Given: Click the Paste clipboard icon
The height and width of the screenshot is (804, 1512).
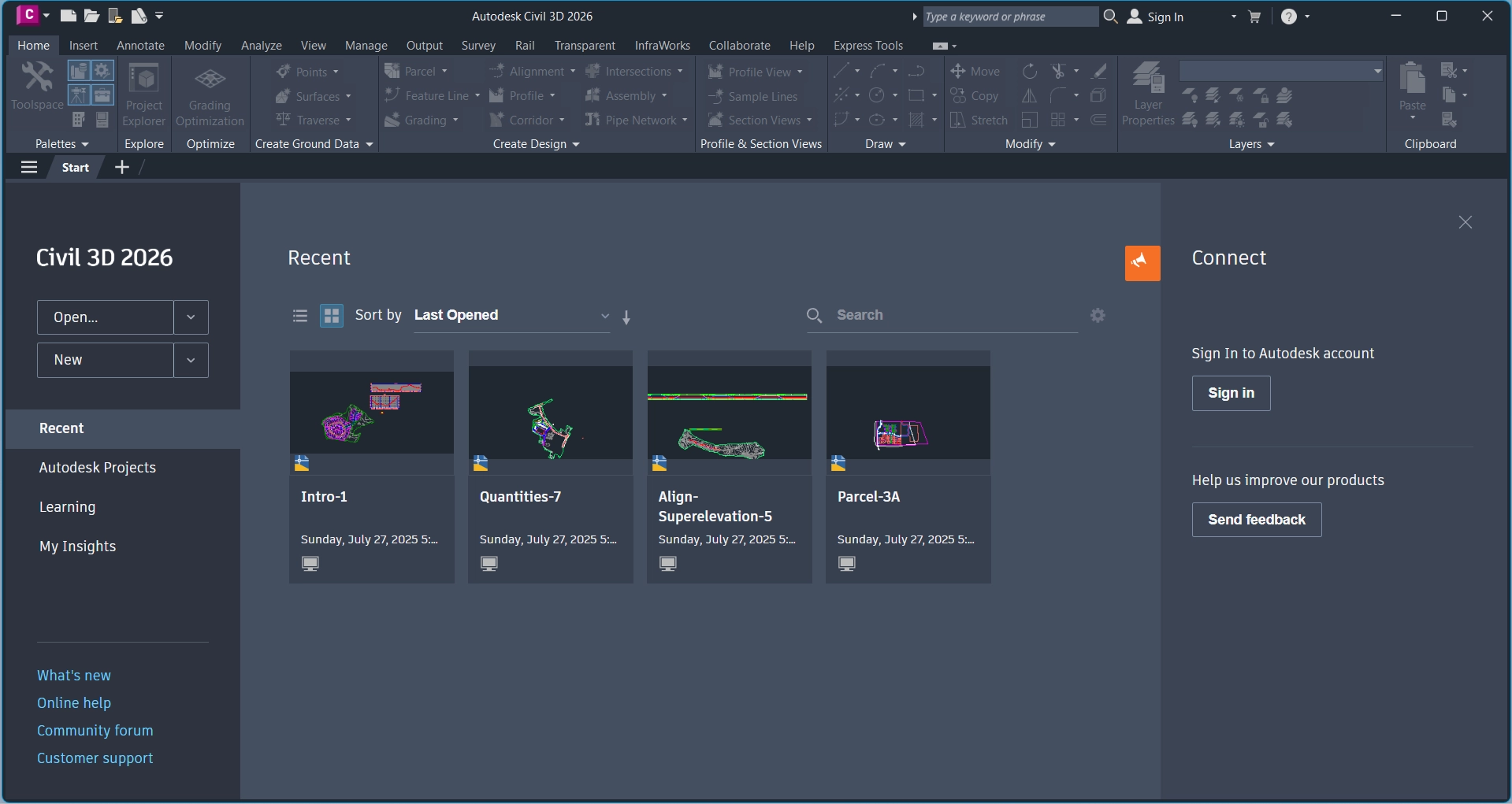Looking at the screenshot, I should (x=1412, y=85).
